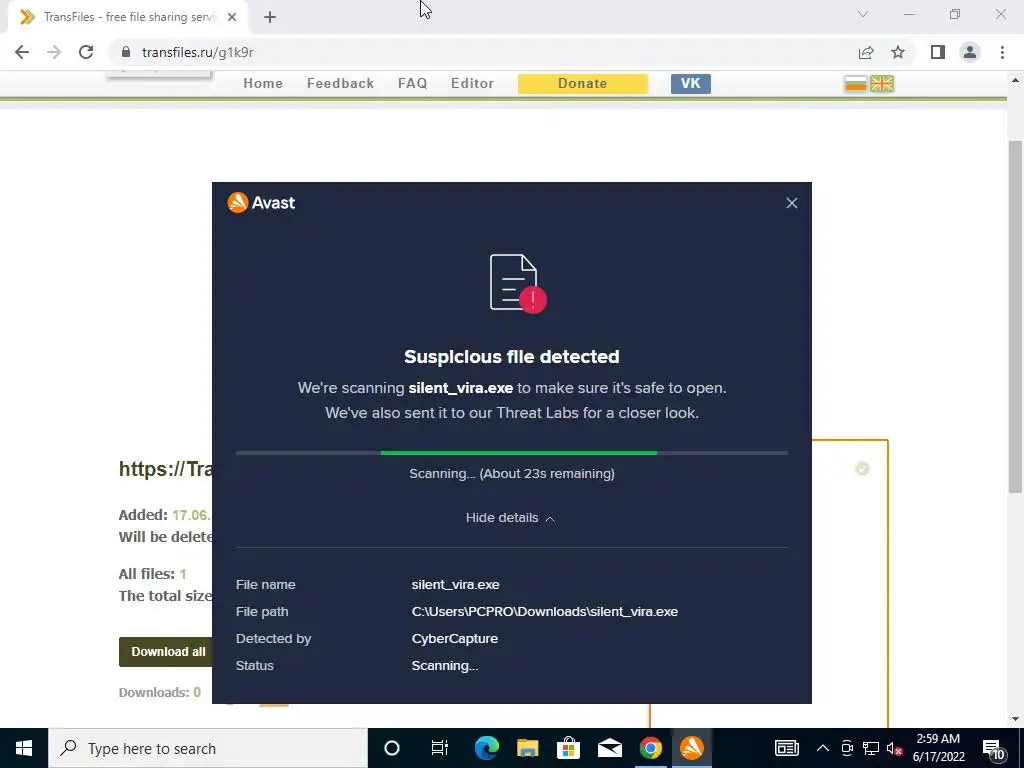
Task: Click the CyberCapture detected-by value
Action: point(455,639)
